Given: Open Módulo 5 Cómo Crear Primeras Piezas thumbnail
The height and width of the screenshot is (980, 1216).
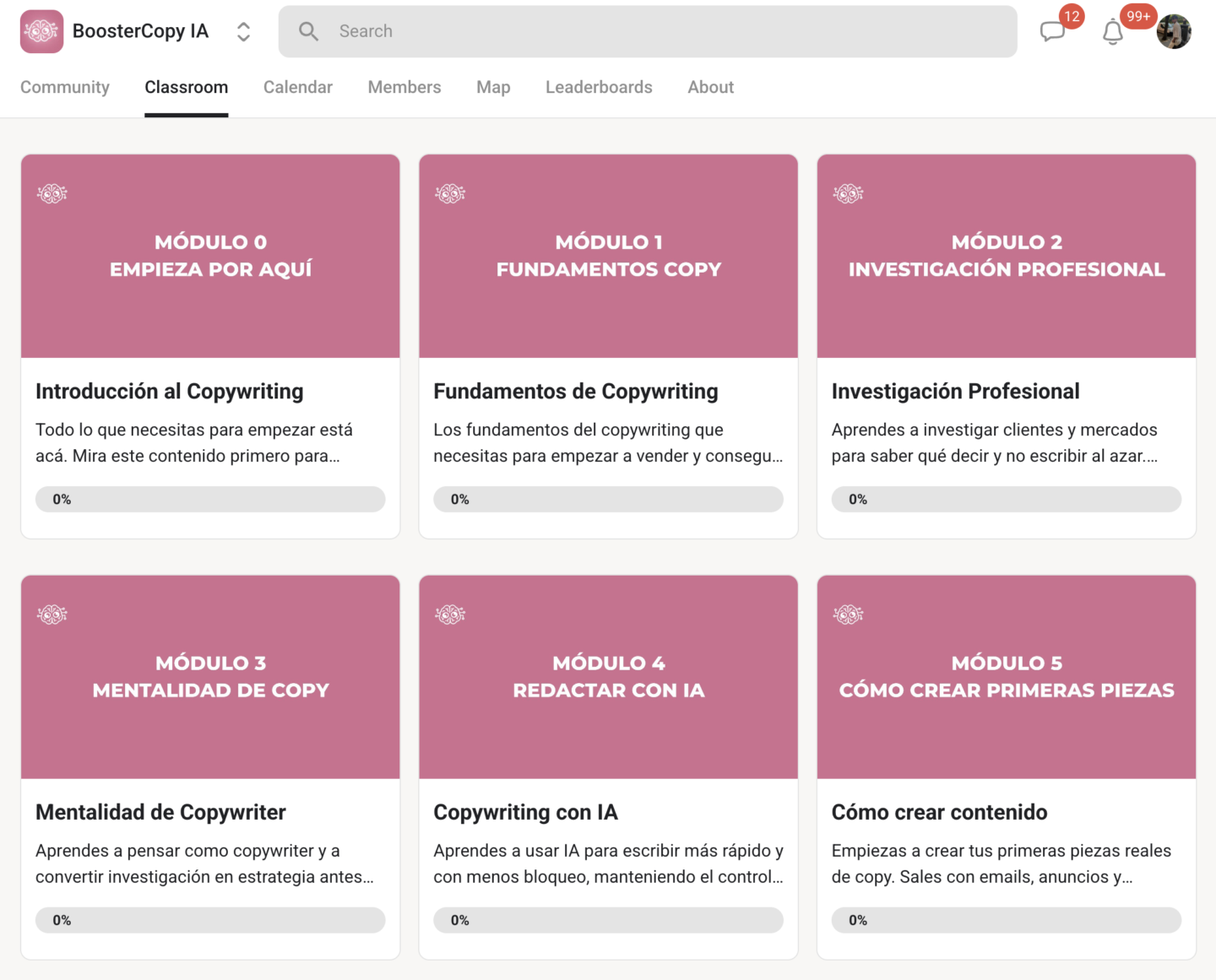Looking at the screenshot, I should (1006, 677).
